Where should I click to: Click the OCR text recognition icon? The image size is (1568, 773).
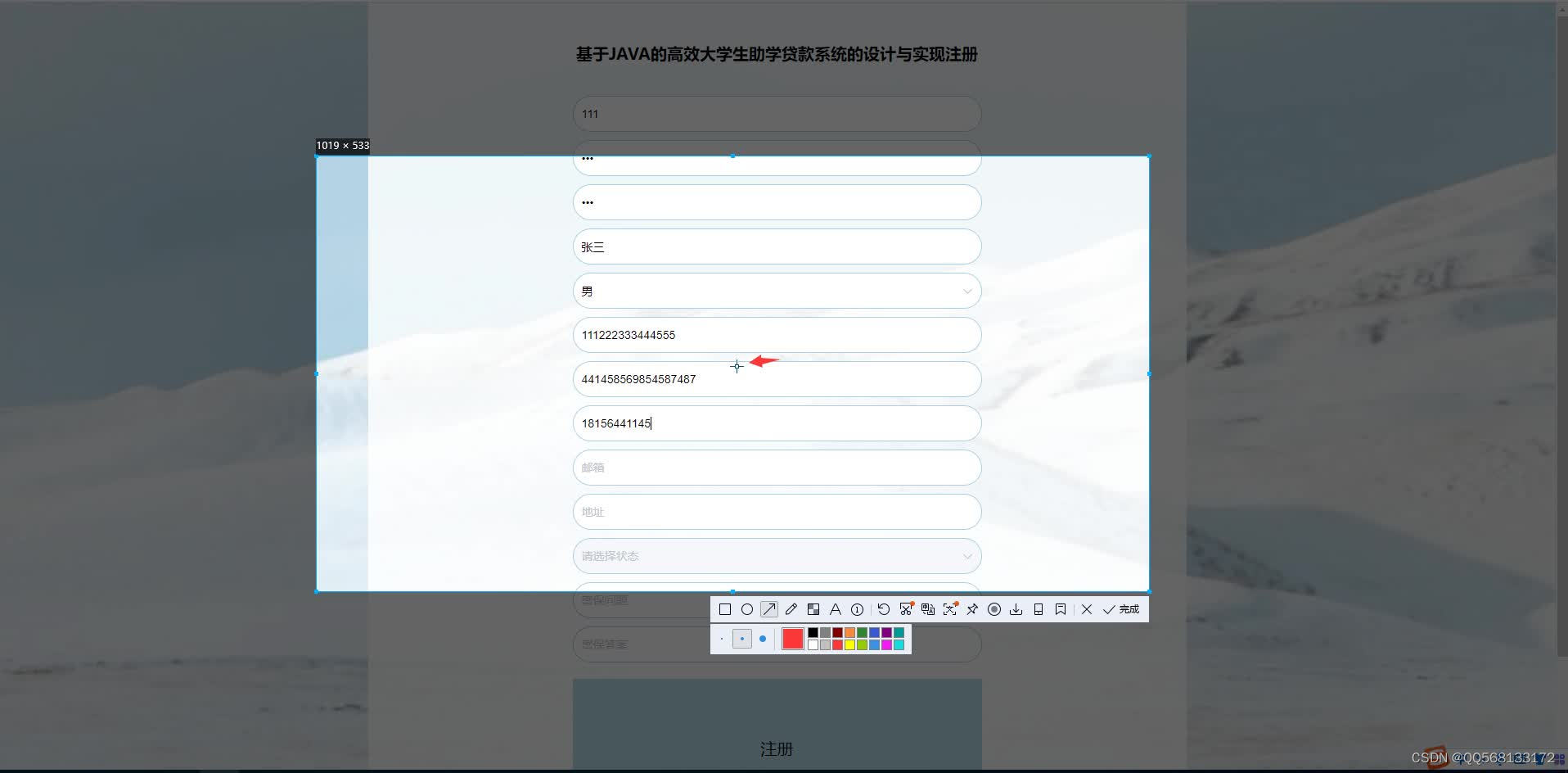pos(950,608)
